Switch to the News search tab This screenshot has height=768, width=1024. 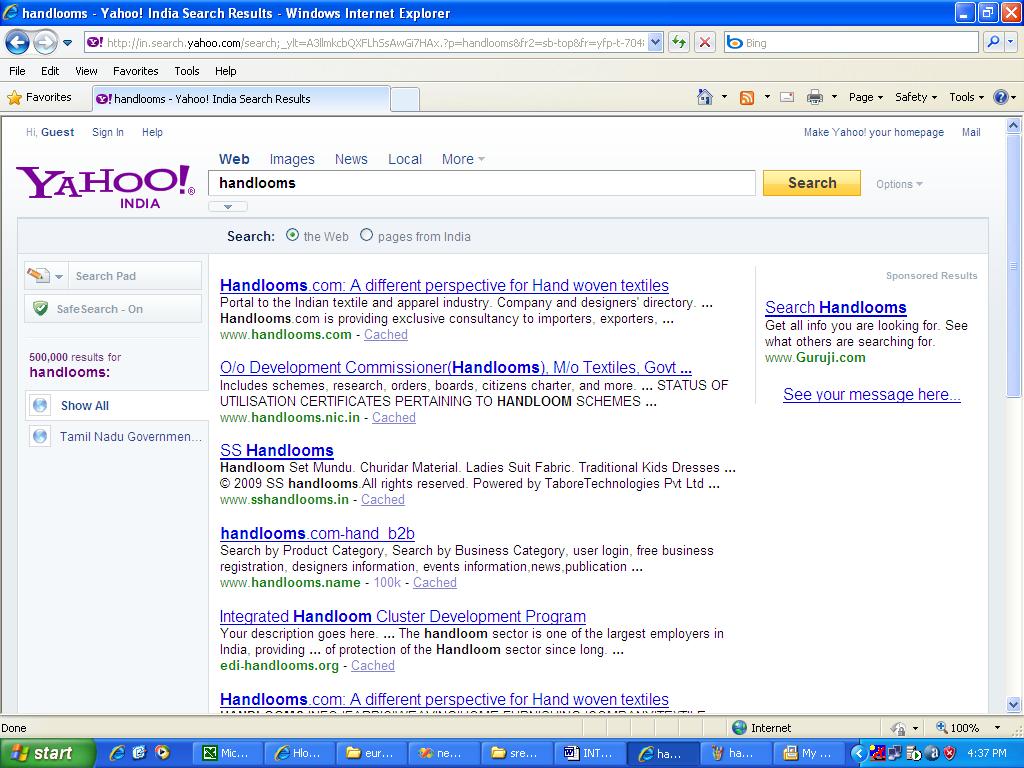(x=351, y=159)
